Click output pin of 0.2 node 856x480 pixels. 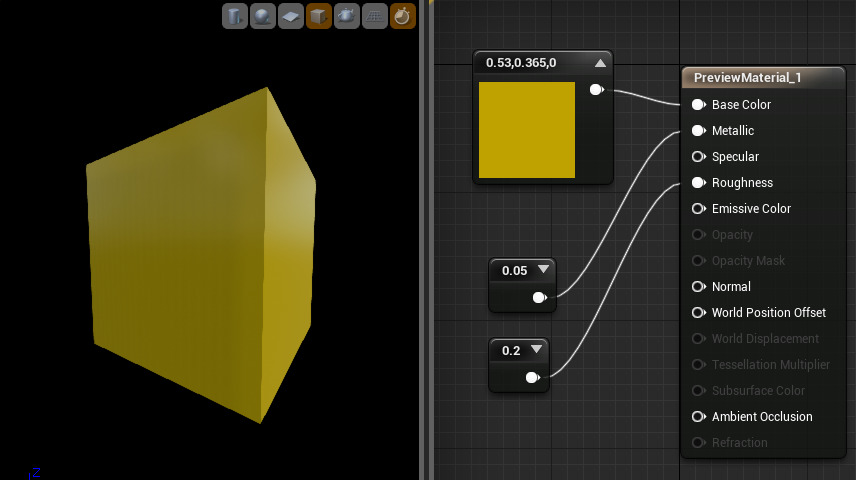(532, 377)
